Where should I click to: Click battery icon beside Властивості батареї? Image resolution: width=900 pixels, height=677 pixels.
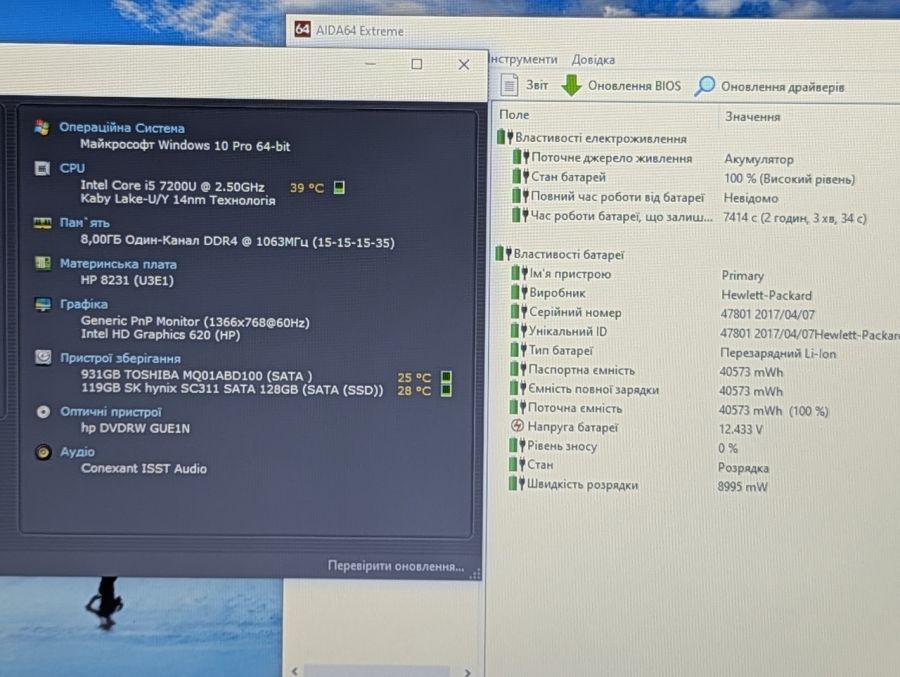[503, 253]
